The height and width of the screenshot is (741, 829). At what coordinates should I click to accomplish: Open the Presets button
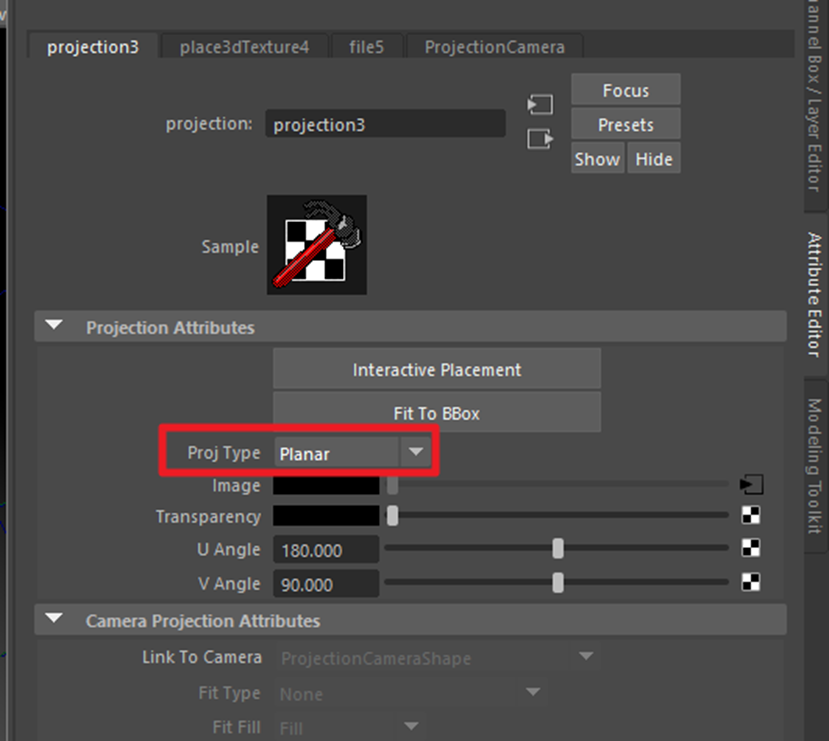point(625,124)
